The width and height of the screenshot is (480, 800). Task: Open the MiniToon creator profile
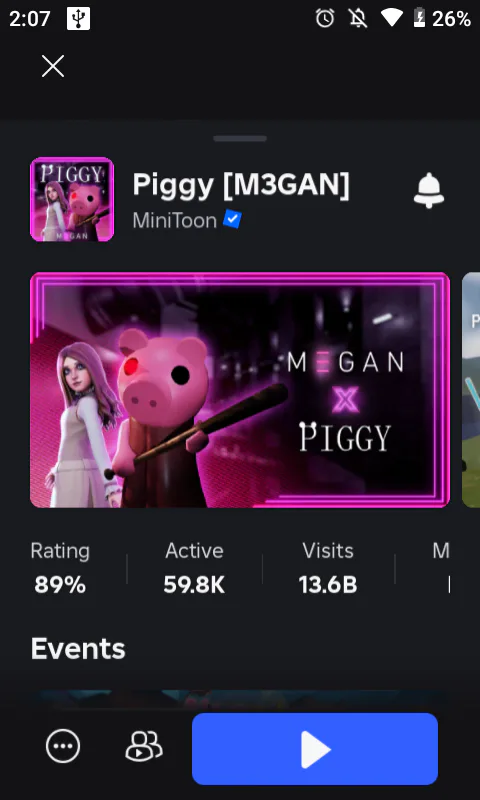click(174, 220)
